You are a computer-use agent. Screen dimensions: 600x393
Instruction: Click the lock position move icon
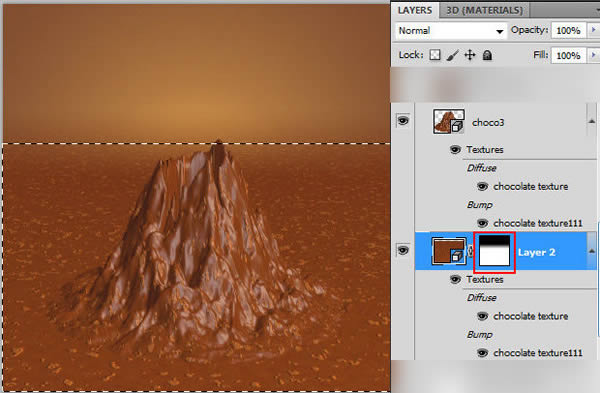point(470,55)
